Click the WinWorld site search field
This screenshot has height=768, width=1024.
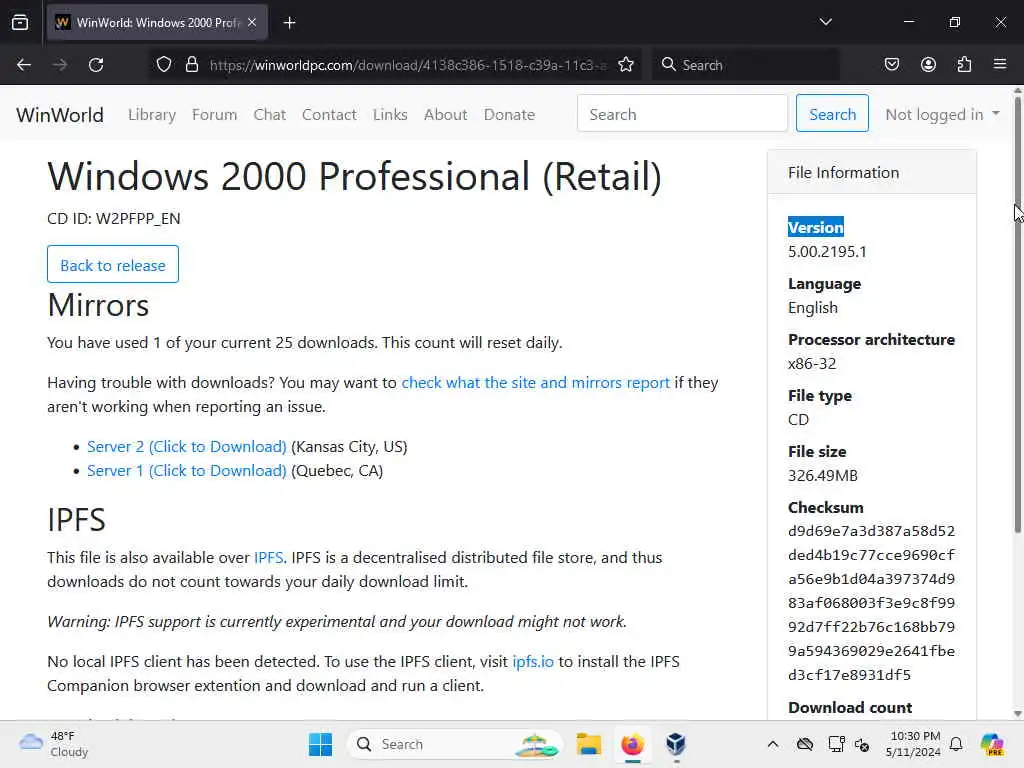pyautogui.click(x=682, y=114)
